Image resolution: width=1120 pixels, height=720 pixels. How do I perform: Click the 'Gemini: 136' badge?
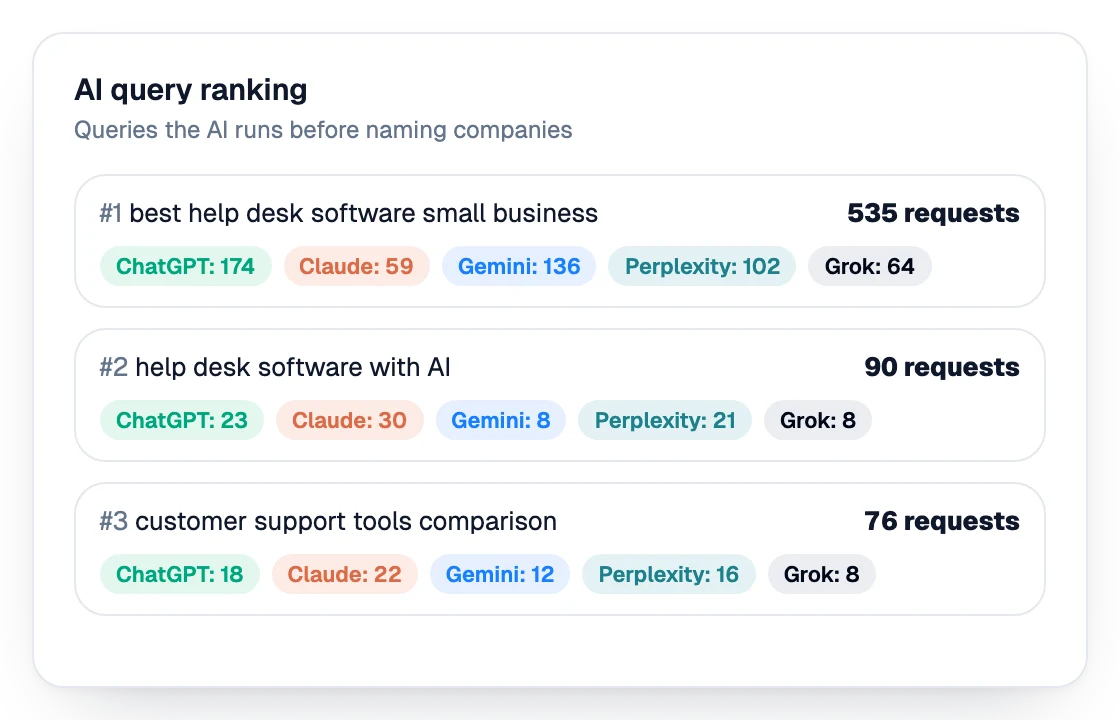click(x=519, y=266)
